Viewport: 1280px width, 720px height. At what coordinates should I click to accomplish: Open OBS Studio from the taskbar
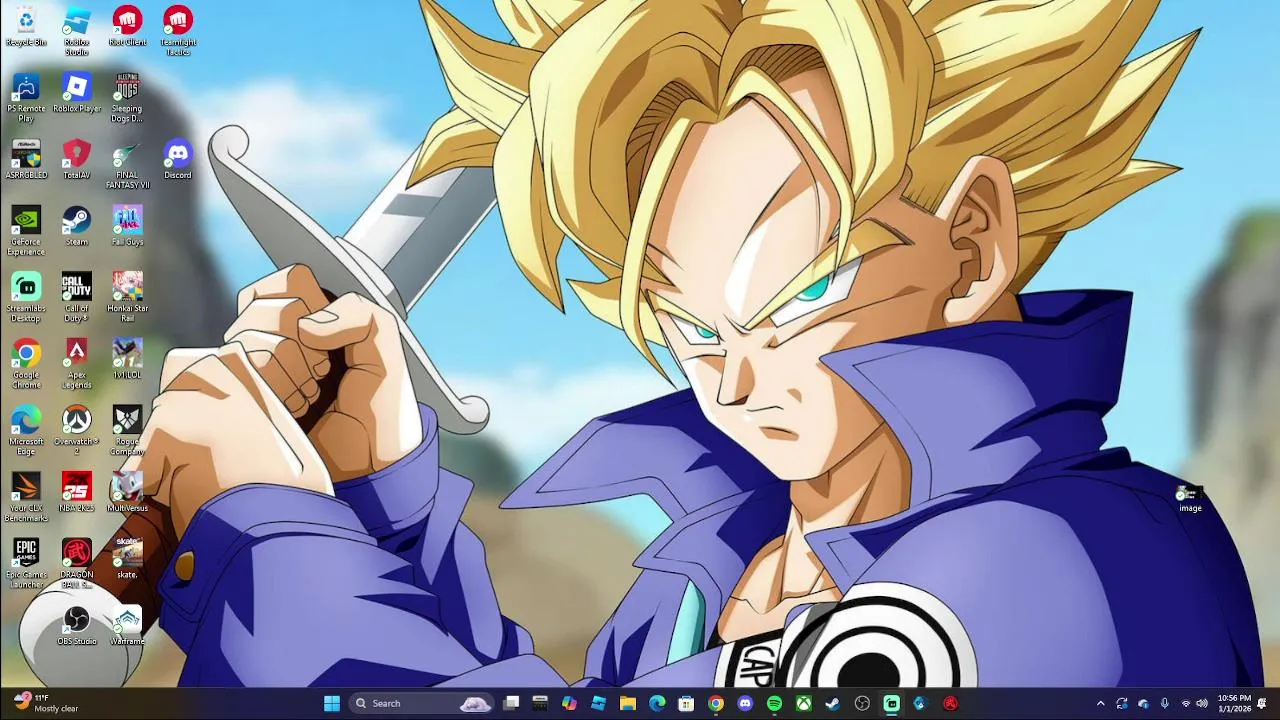pyautogui.click(x=862, y=703)
